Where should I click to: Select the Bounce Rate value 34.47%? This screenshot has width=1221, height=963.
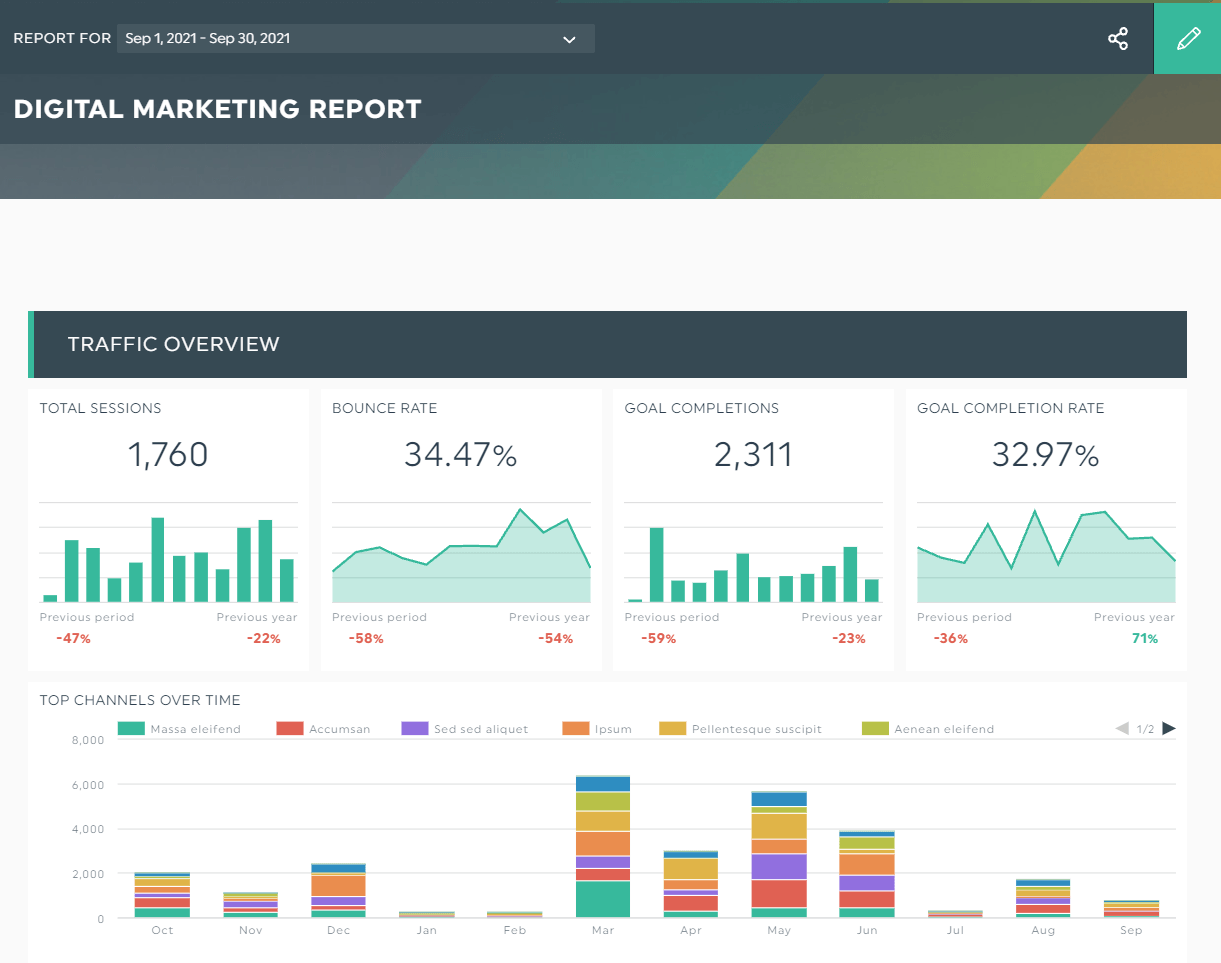click(461, 455)
